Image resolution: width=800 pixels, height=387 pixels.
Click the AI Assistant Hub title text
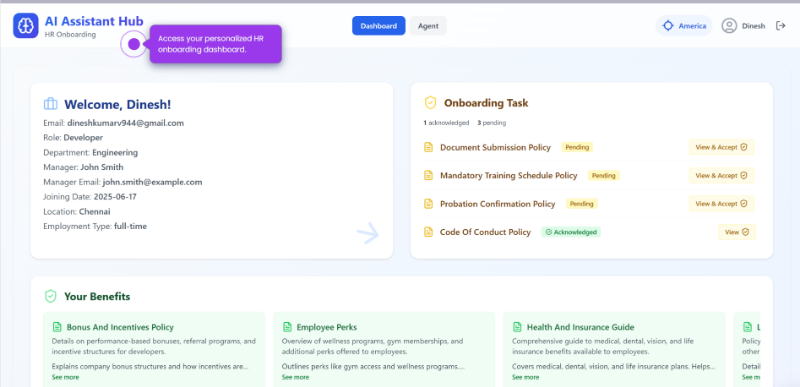point(94,21)
